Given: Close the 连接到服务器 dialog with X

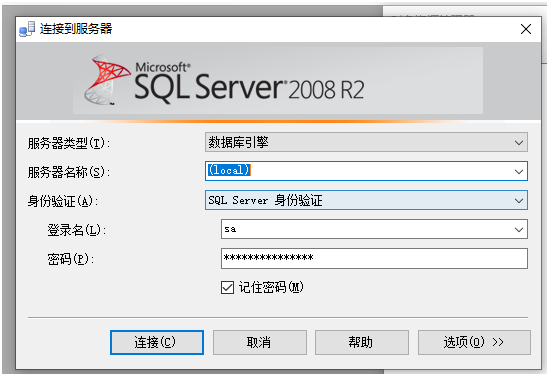Looking at the screenshot, I should [x=526, y=29].
